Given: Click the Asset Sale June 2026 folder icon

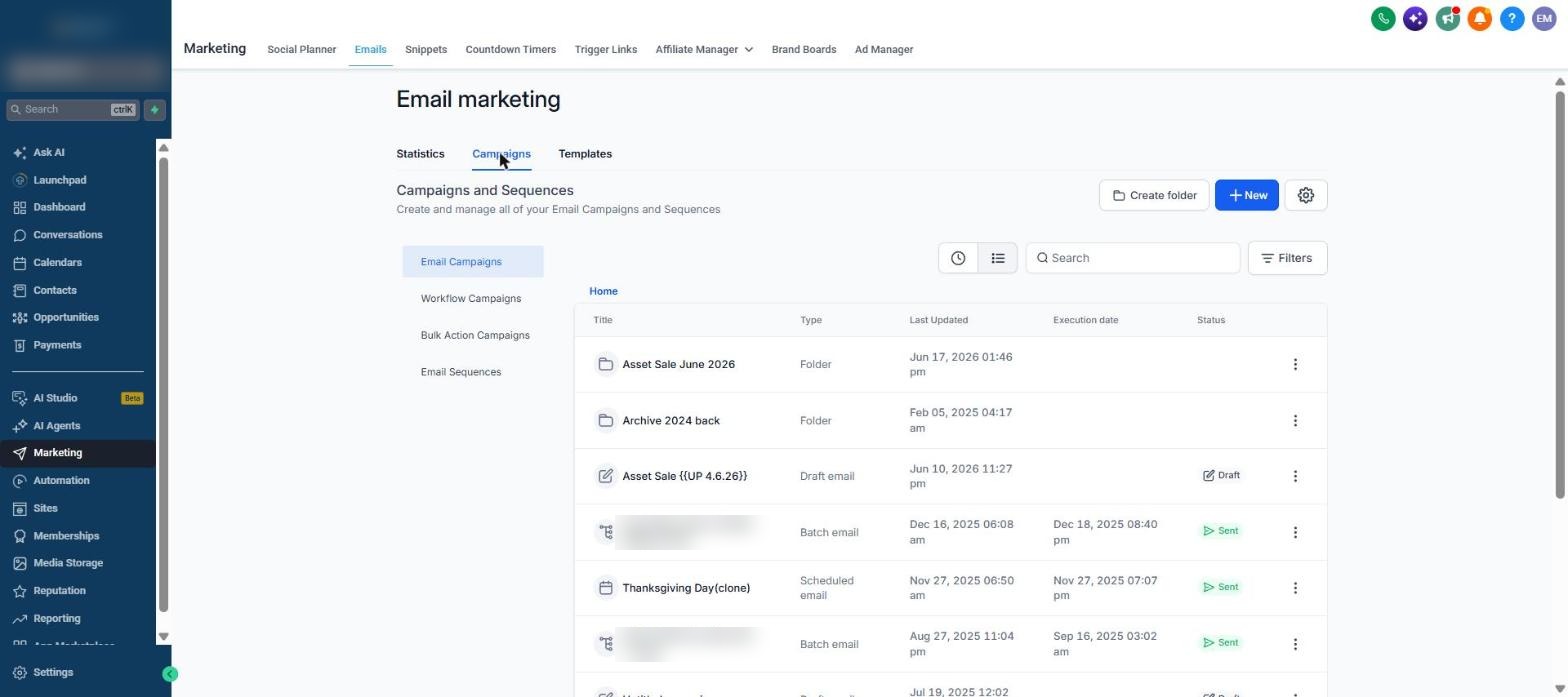Looking at the screenshot, I should (x=605, y=364).
